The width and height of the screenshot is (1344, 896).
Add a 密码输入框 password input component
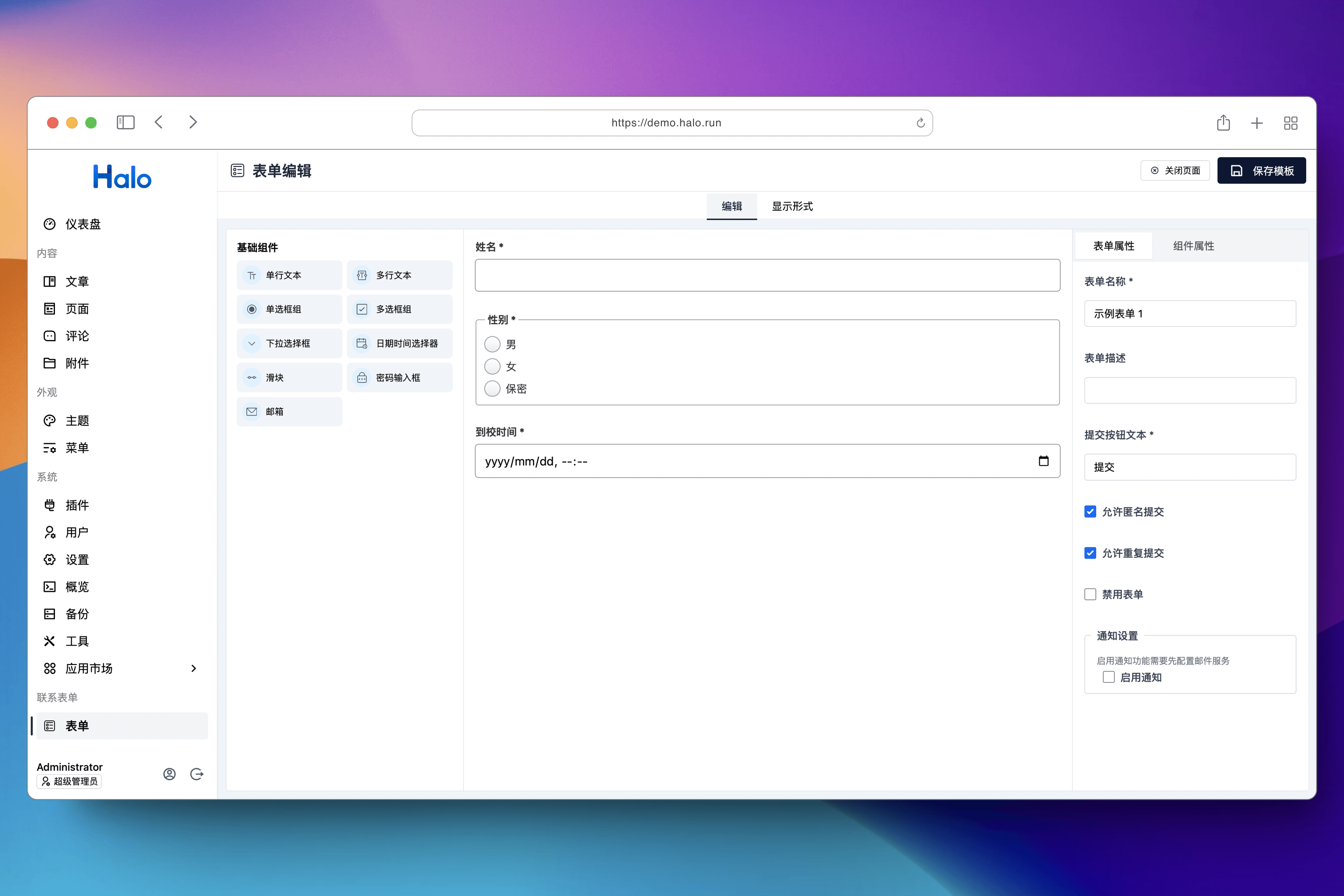point(399,377)
